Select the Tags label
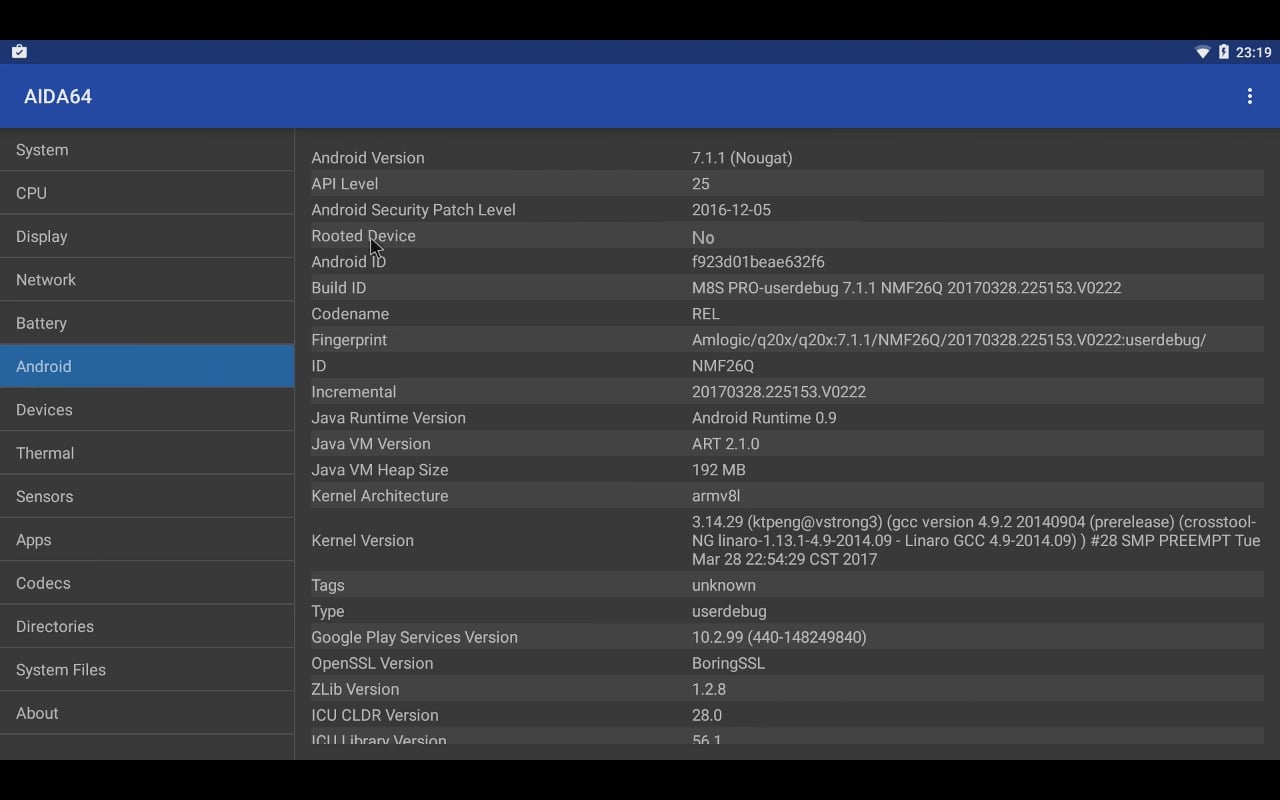This screenshot has width=1280, height=800. coord(328,586)
